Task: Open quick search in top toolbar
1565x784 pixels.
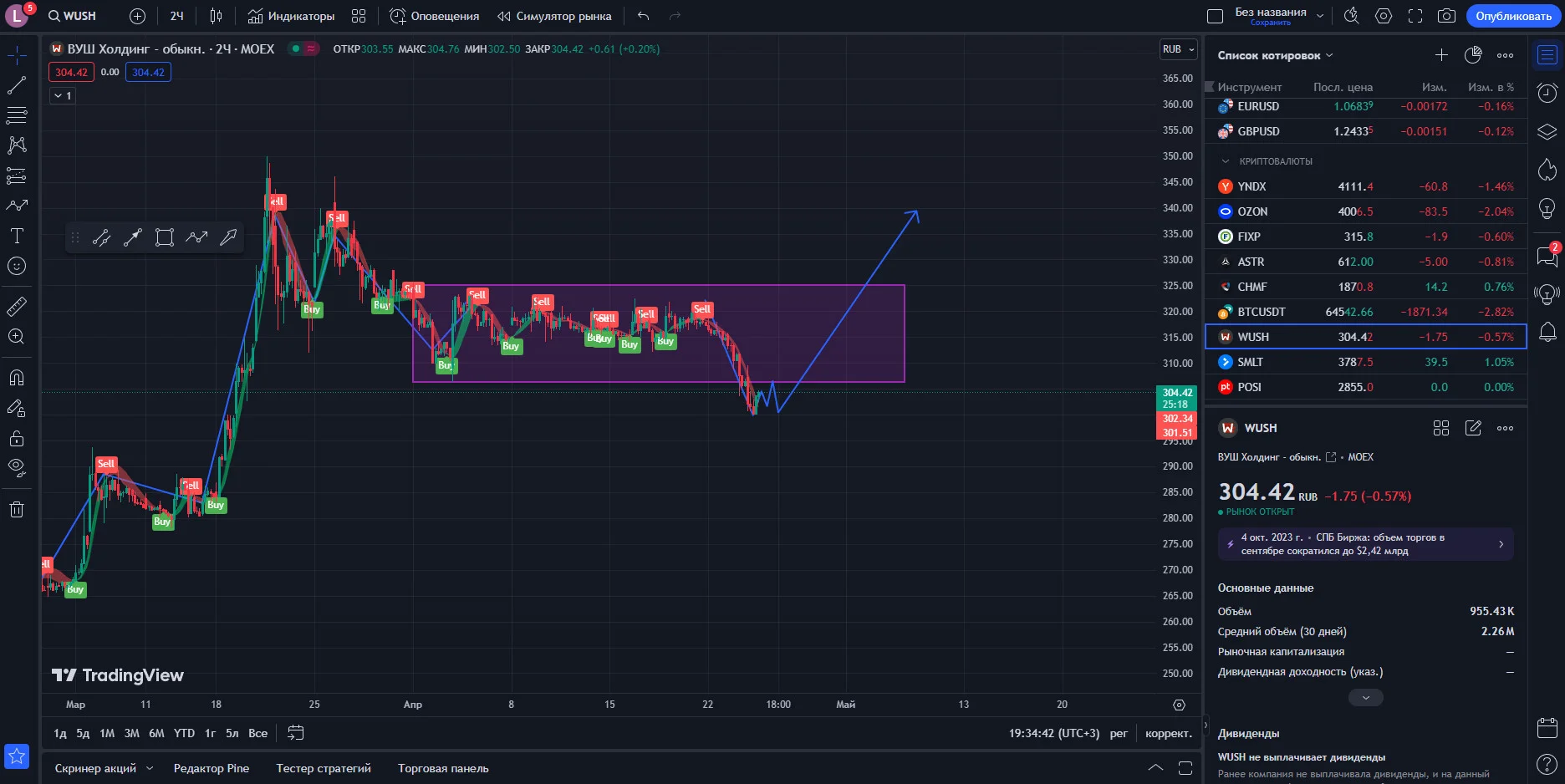Action: pyautogui.click(x=1351, y=16)
